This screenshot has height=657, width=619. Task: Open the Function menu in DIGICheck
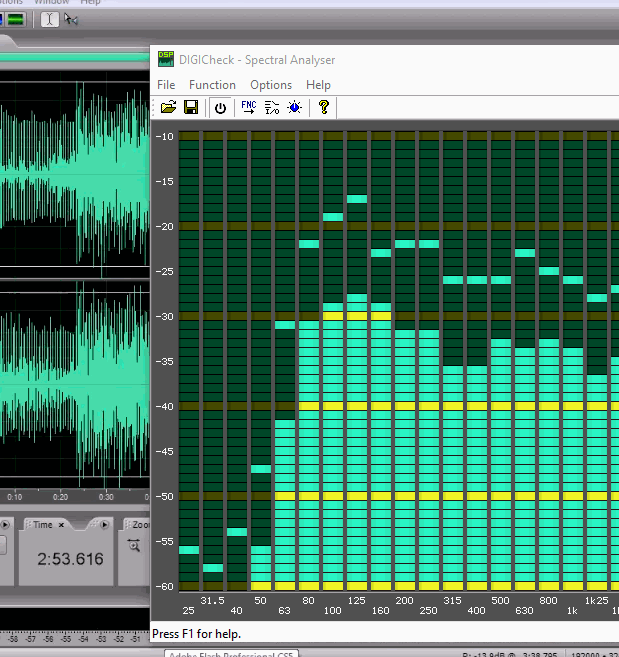click(x=212, y=85)
